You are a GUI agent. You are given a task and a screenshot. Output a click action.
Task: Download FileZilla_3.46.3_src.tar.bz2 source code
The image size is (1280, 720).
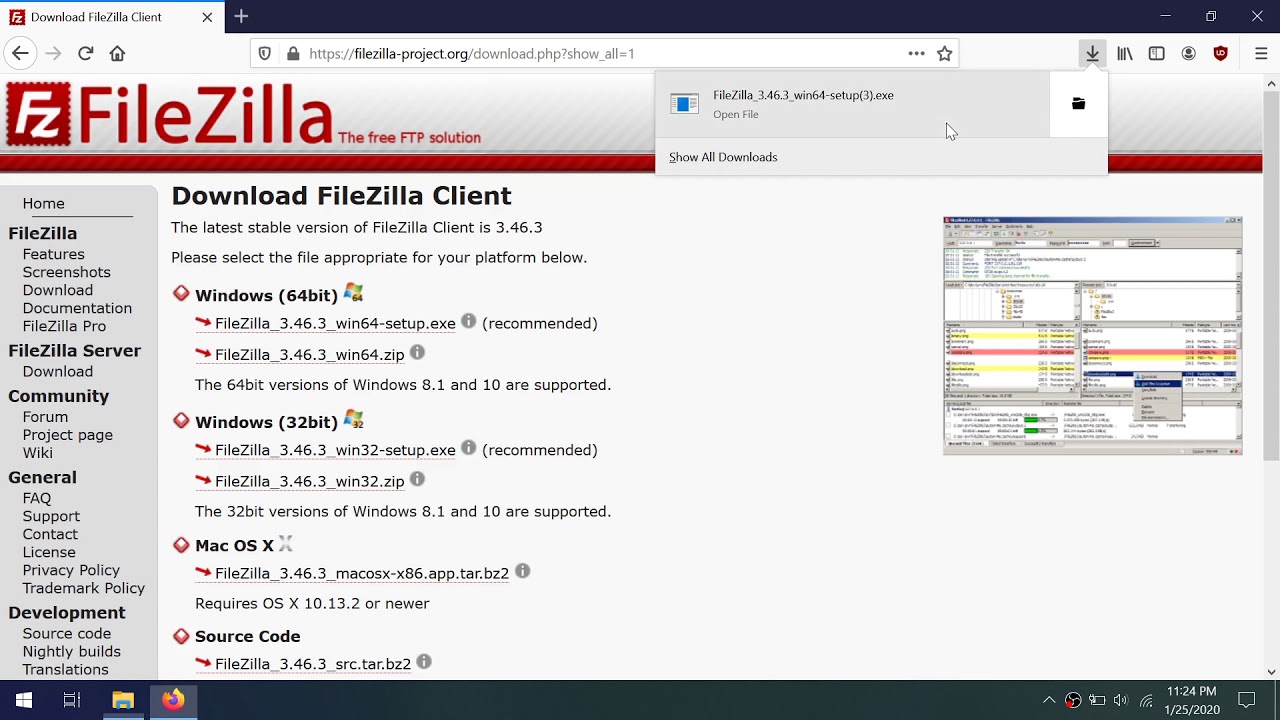(313, 663)
